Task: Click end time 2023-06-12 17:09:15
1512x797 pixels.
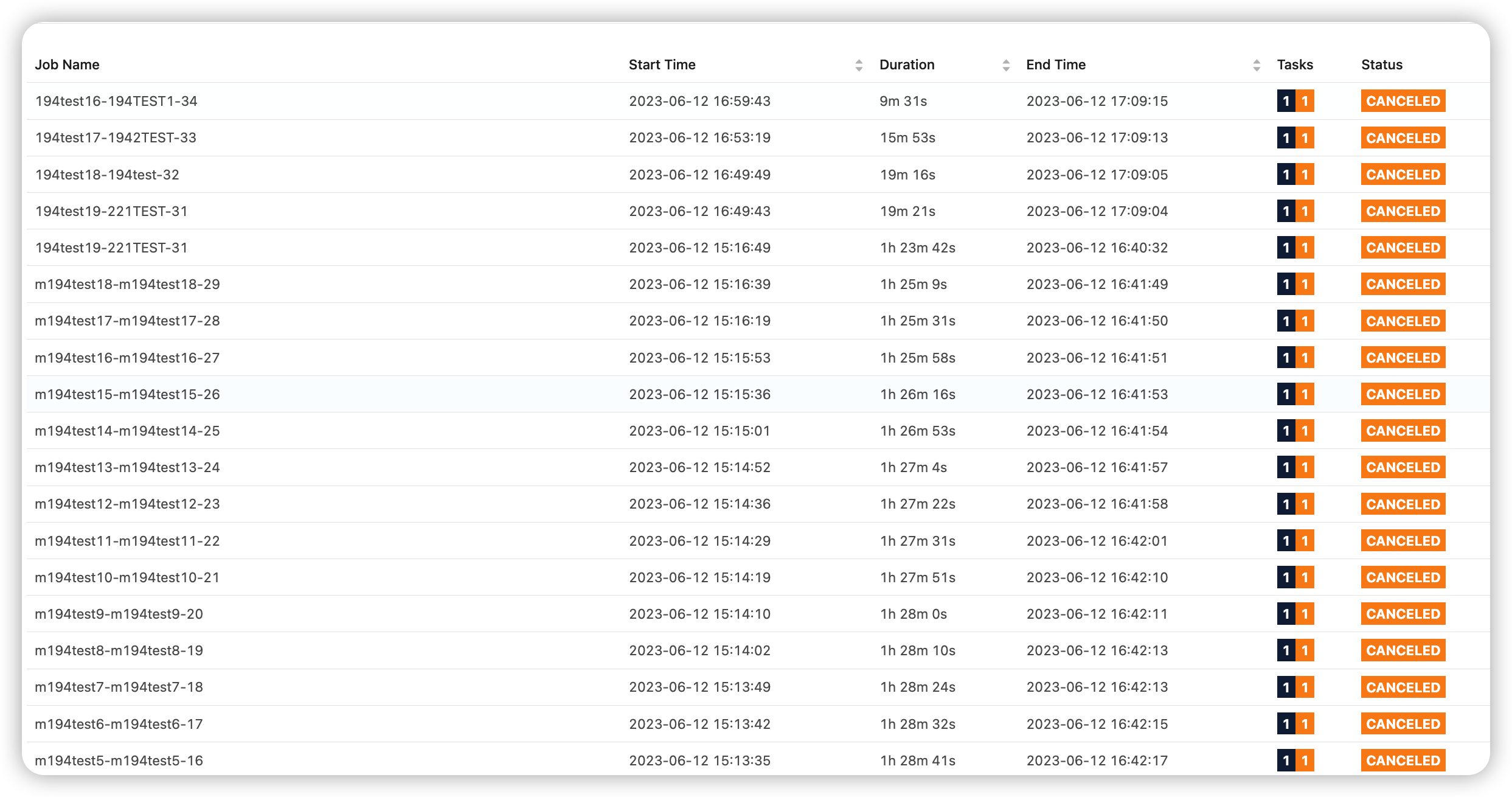Action: coord(1097,101)
